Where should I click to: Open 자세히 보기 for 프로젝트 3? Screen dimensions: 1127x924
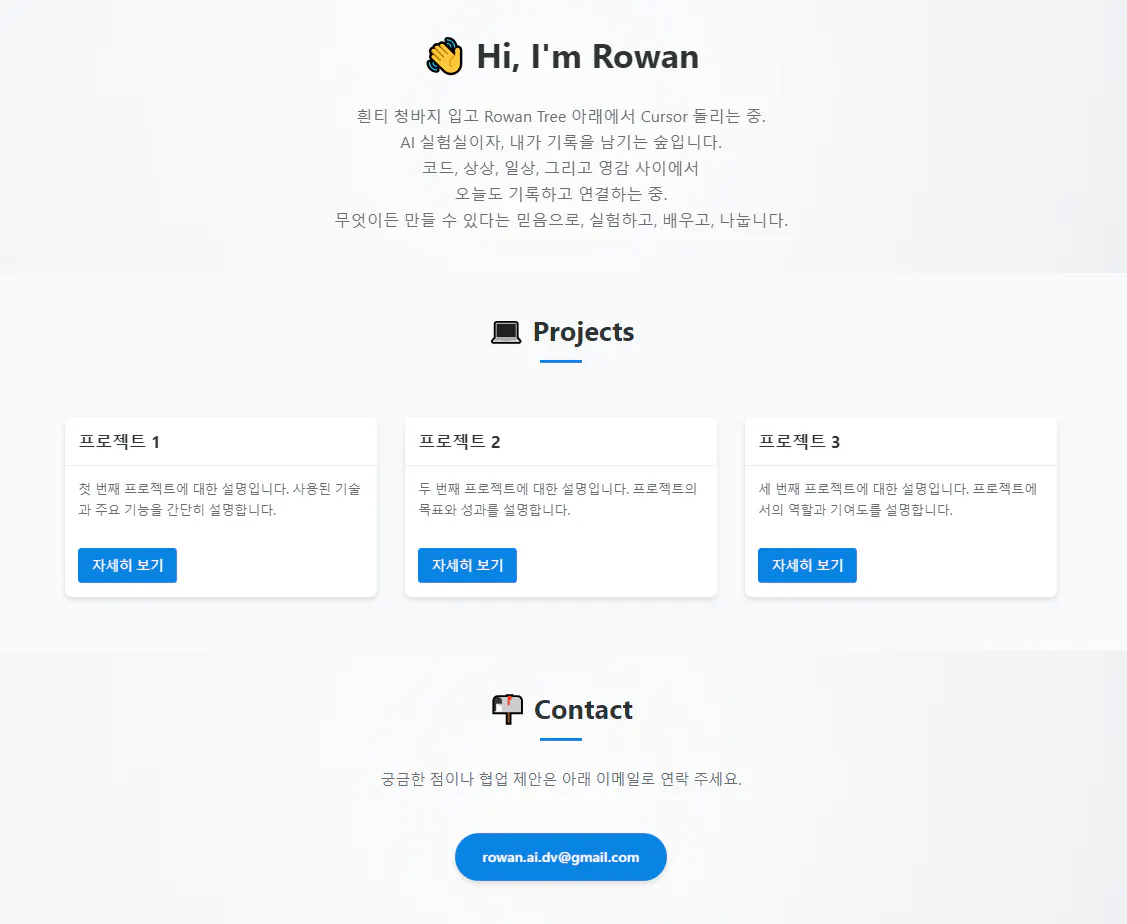(807, 565)
